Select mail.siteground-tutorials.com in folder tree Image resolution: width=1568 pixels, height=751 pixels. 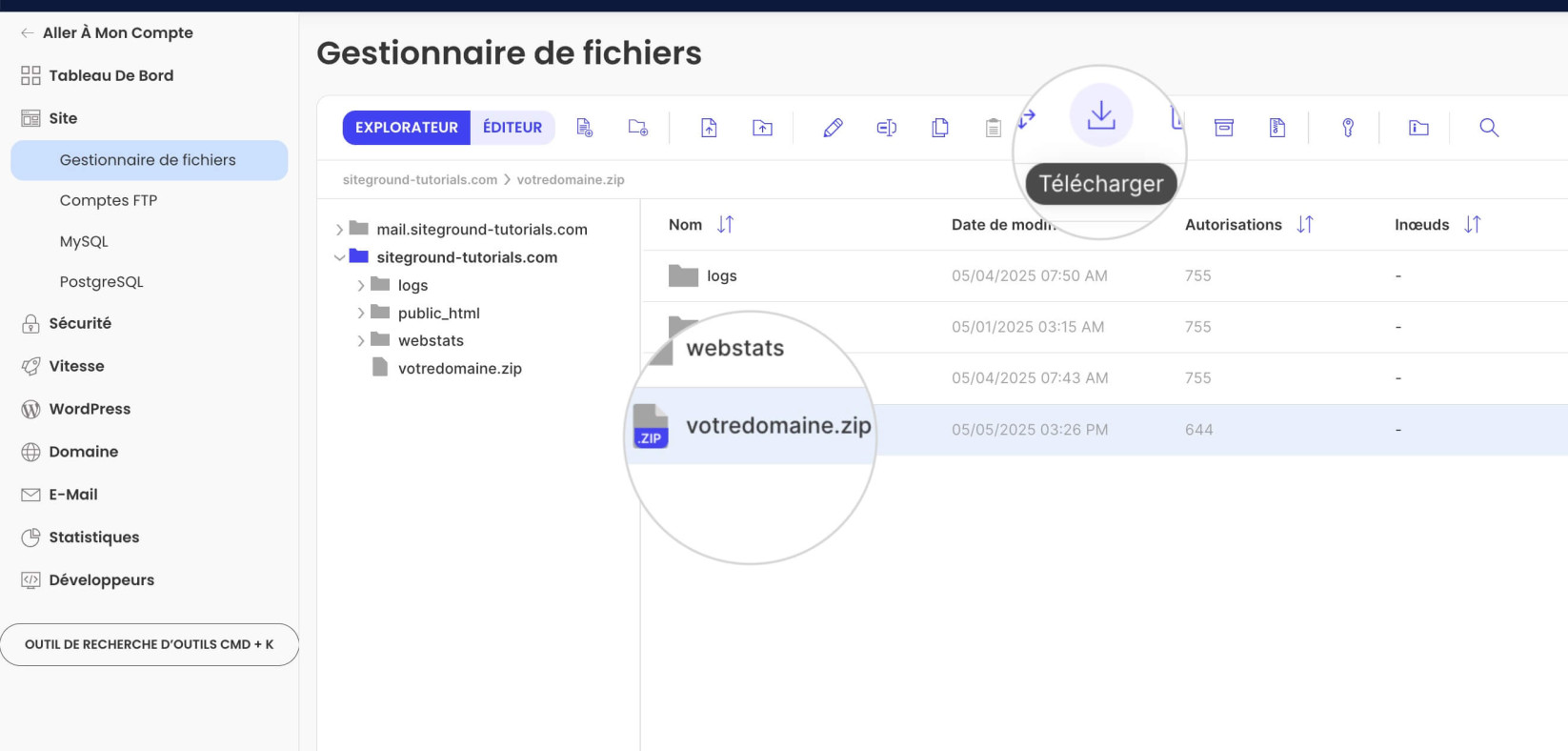(x=482, y=230)
